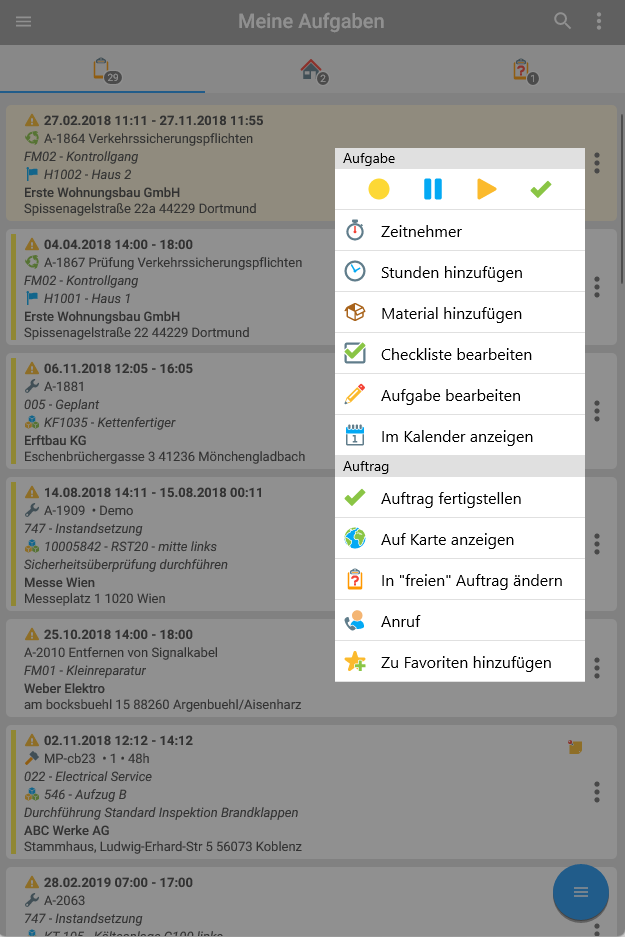
Task: Open options for task A-1864
Action: tap(596, 163)
